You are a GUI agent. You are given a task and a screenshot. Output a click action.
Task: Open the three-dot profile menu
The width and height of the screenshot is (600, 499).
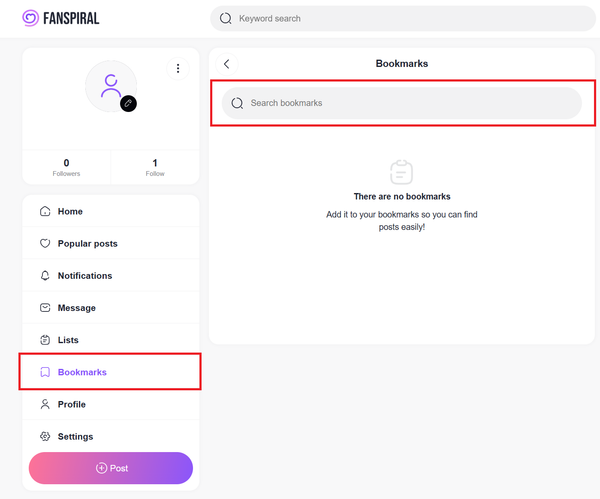tap(178, 69)
